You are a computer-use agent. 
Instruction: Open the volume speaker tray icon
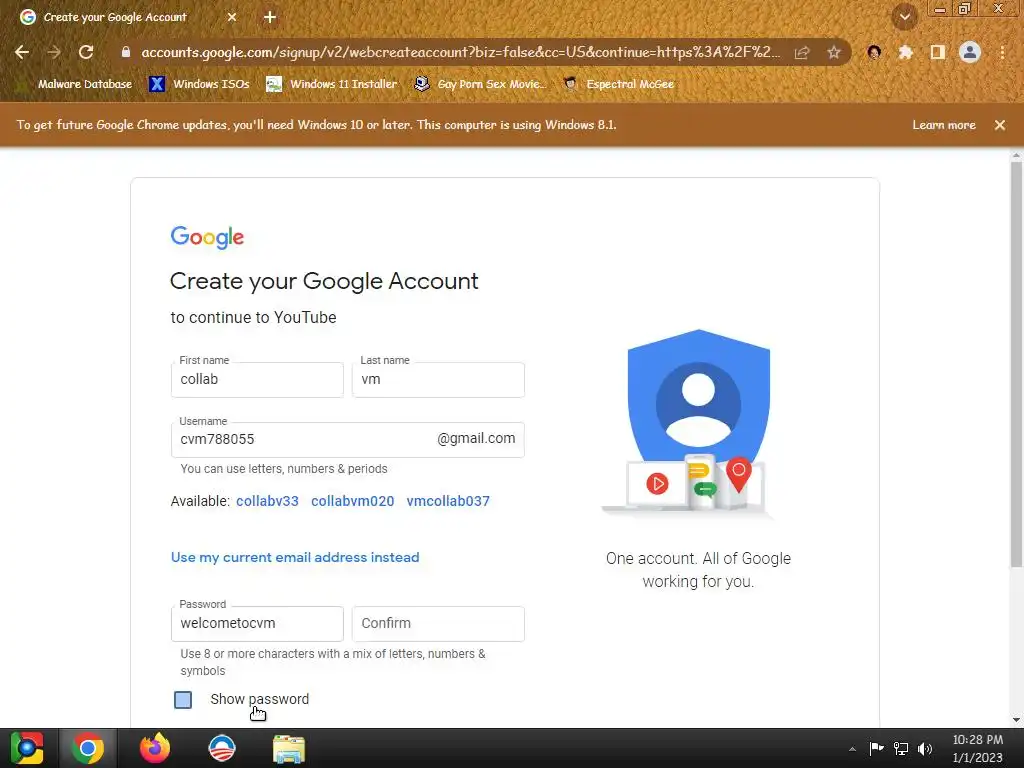[x=925, y=748]
